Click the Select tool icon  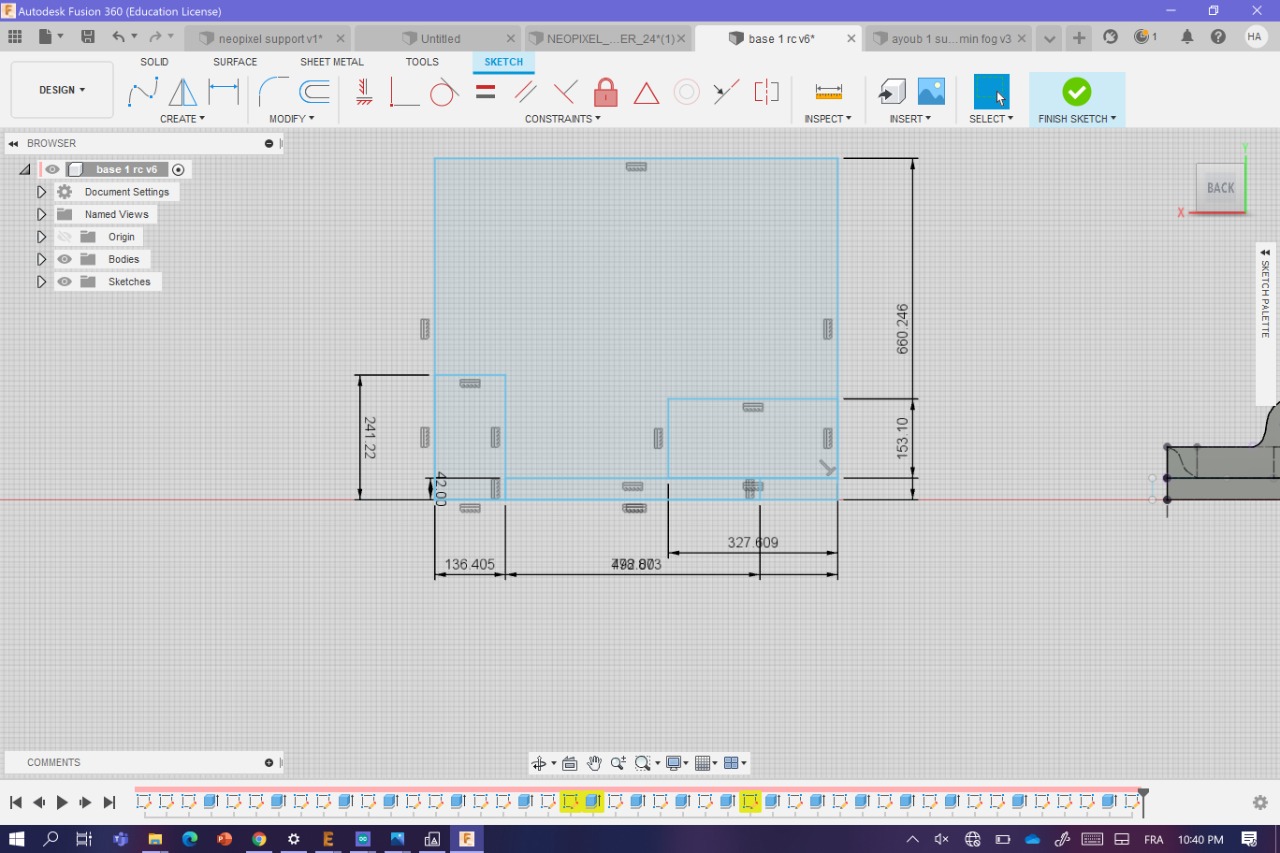pyautogui.click(x=991, y=92)
